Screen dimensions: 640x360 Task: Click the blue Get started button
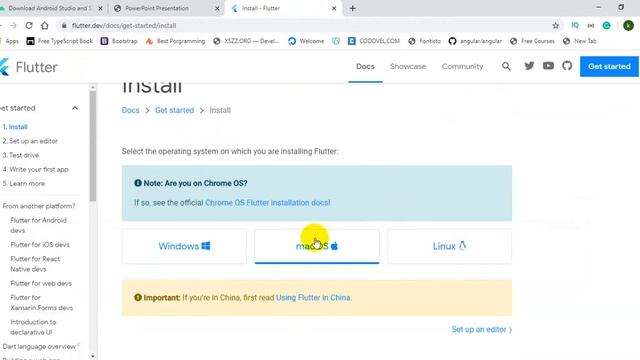point(609,66)
